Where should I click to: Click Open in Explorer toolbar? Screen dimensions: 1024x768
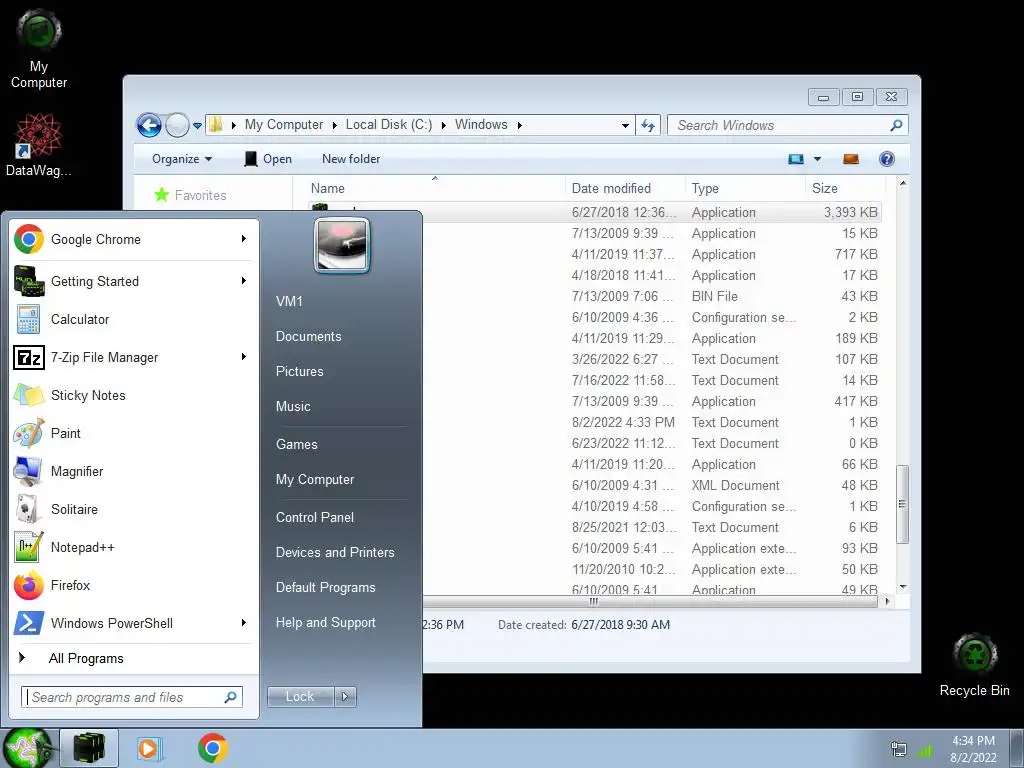(268, 159)
